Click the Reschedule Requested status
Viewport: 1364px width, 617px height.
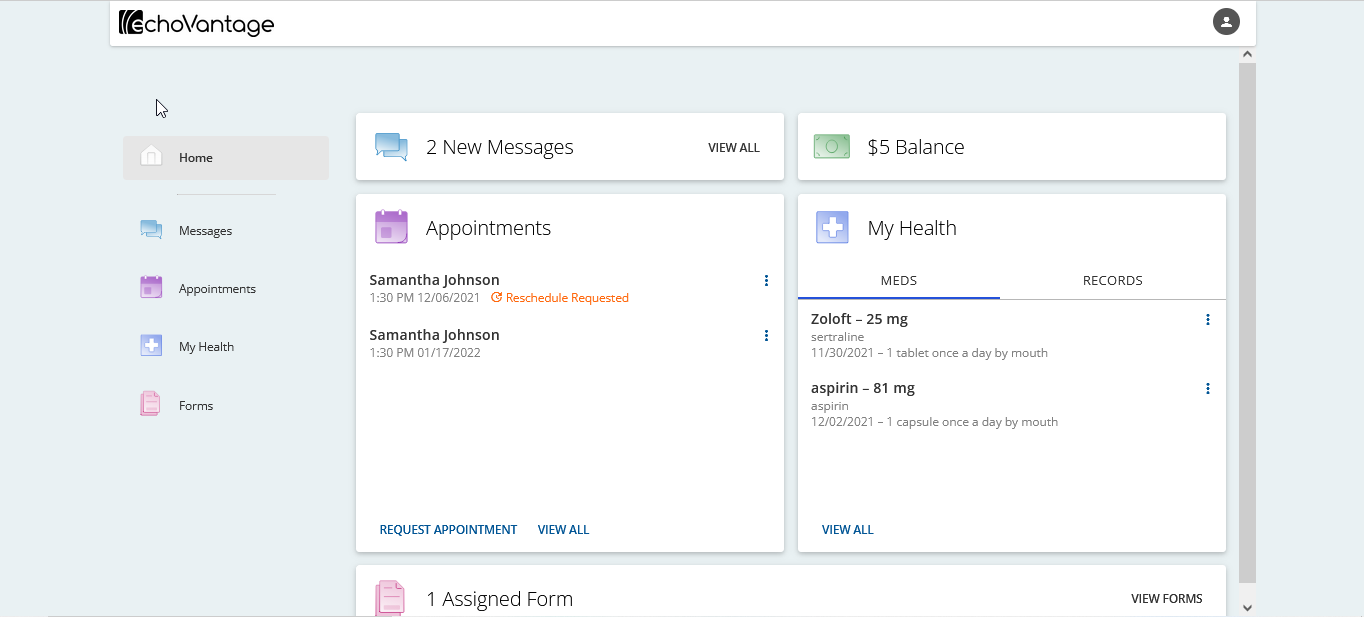click(x=567, y=297)
